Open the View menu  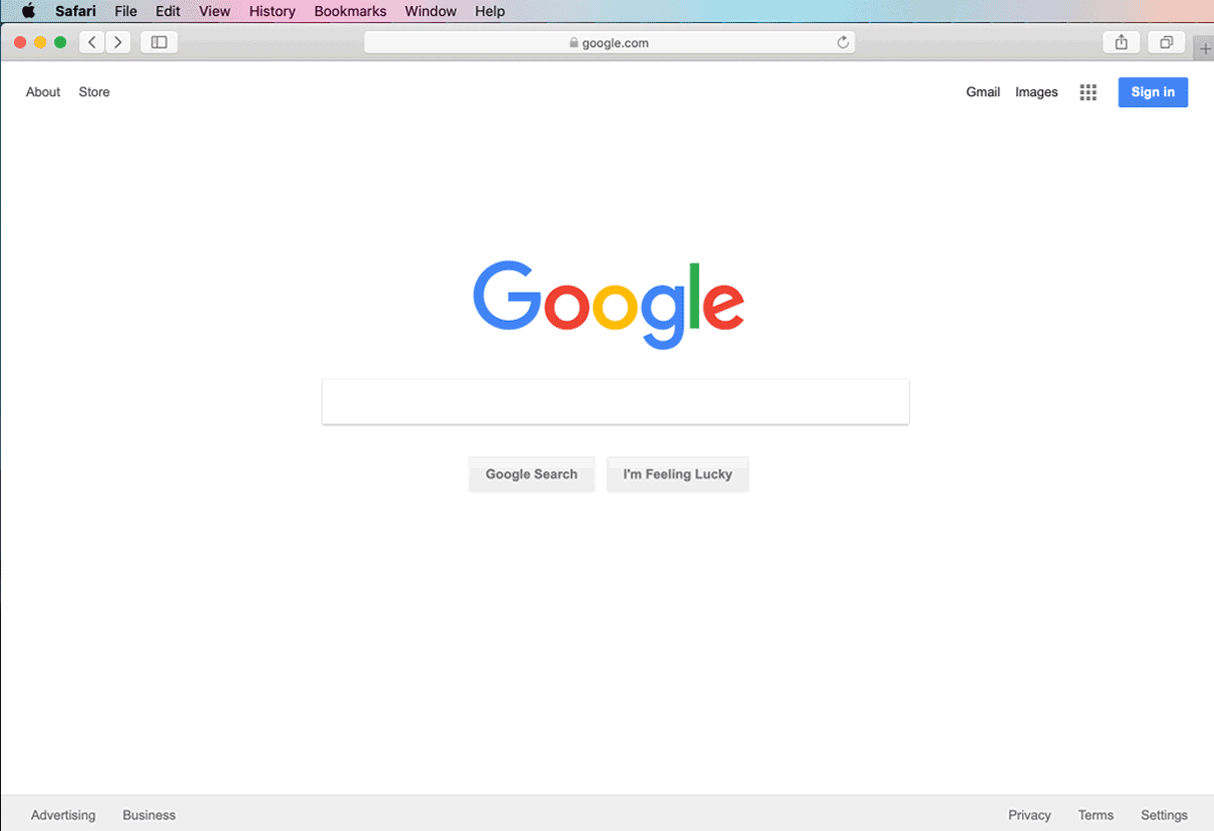click(215, 11)
